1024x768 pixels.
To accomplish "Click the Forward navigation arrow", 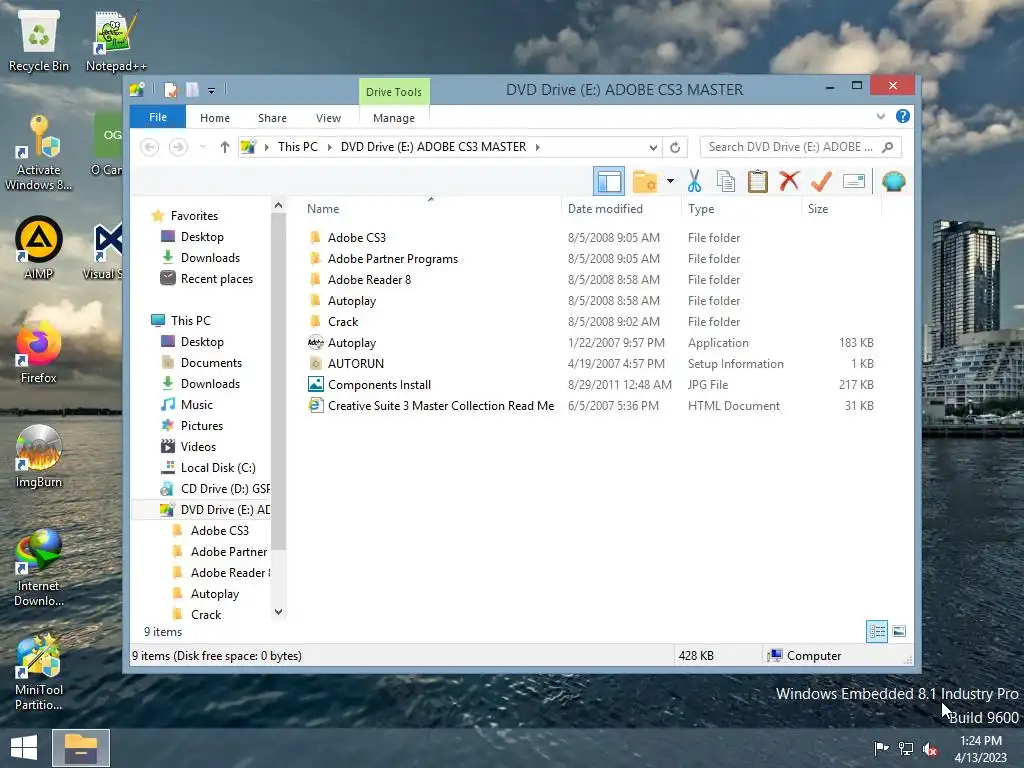I will (178, 147).
